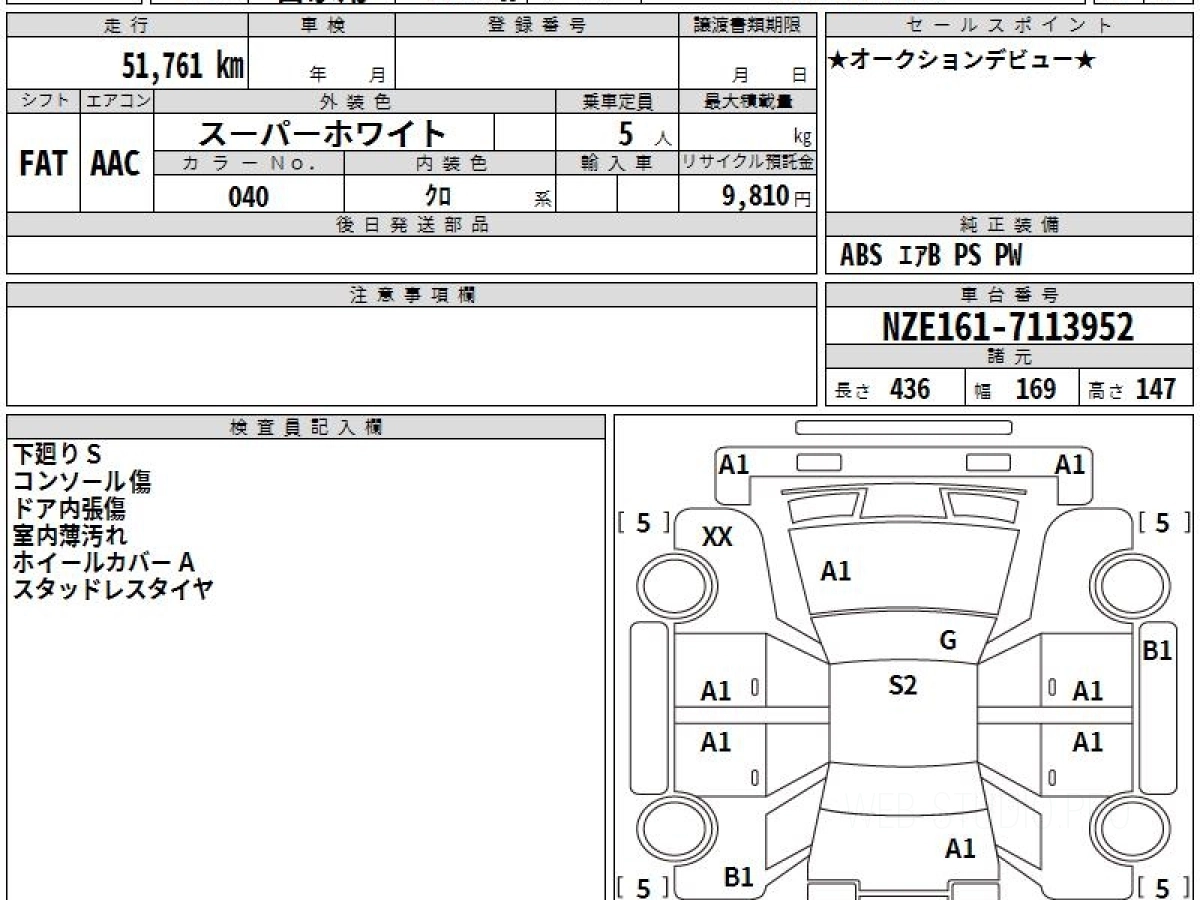Viewport: 1200px width, 900px height.
Task: Click the 譲渡書類期限 header cell
Action: 747,26
